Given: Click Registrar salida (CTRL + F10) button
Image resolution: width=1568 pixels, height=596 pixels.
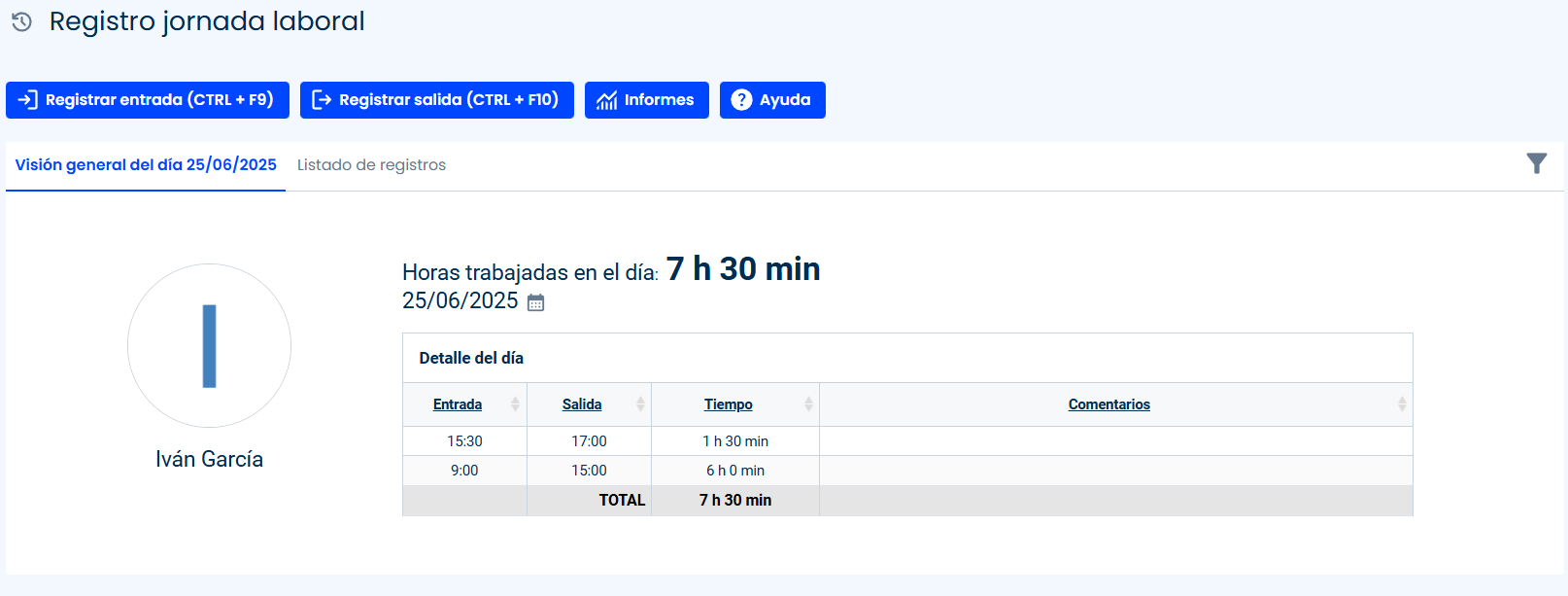Looking at the screenshot, I should 437,100.
